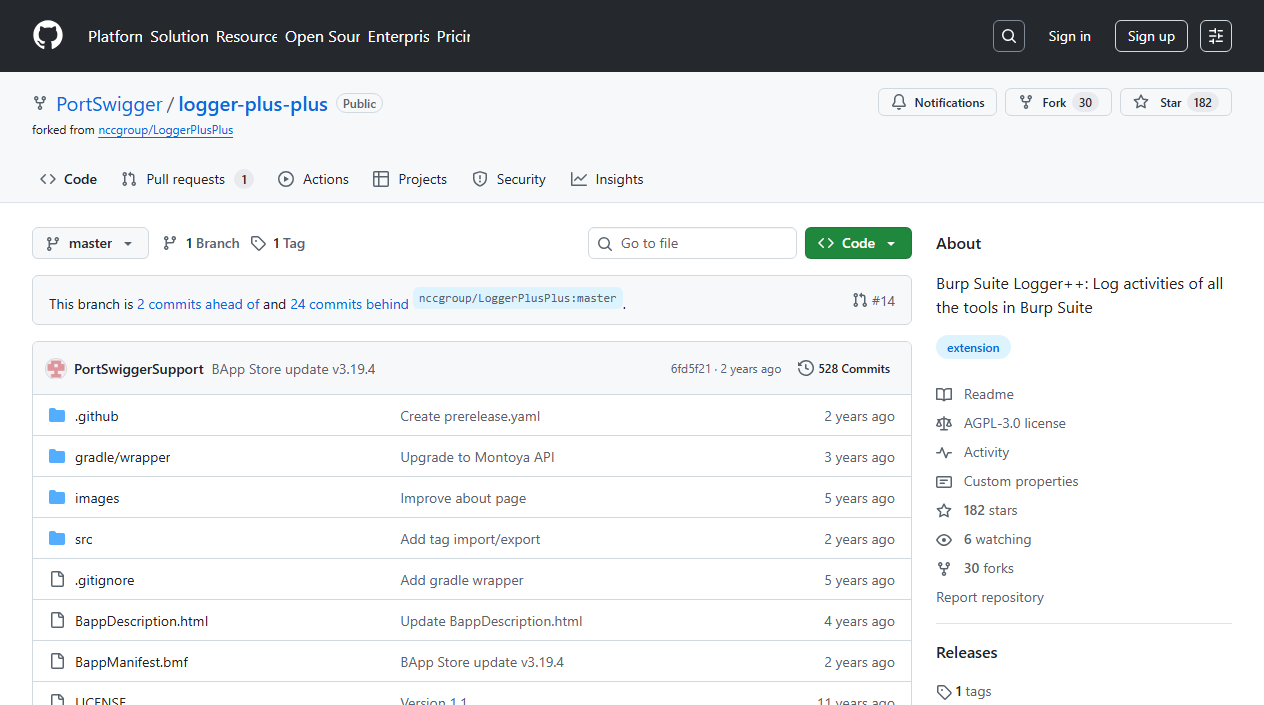Click the Notifications button
1264x705 pixels.
coord(937,102)
